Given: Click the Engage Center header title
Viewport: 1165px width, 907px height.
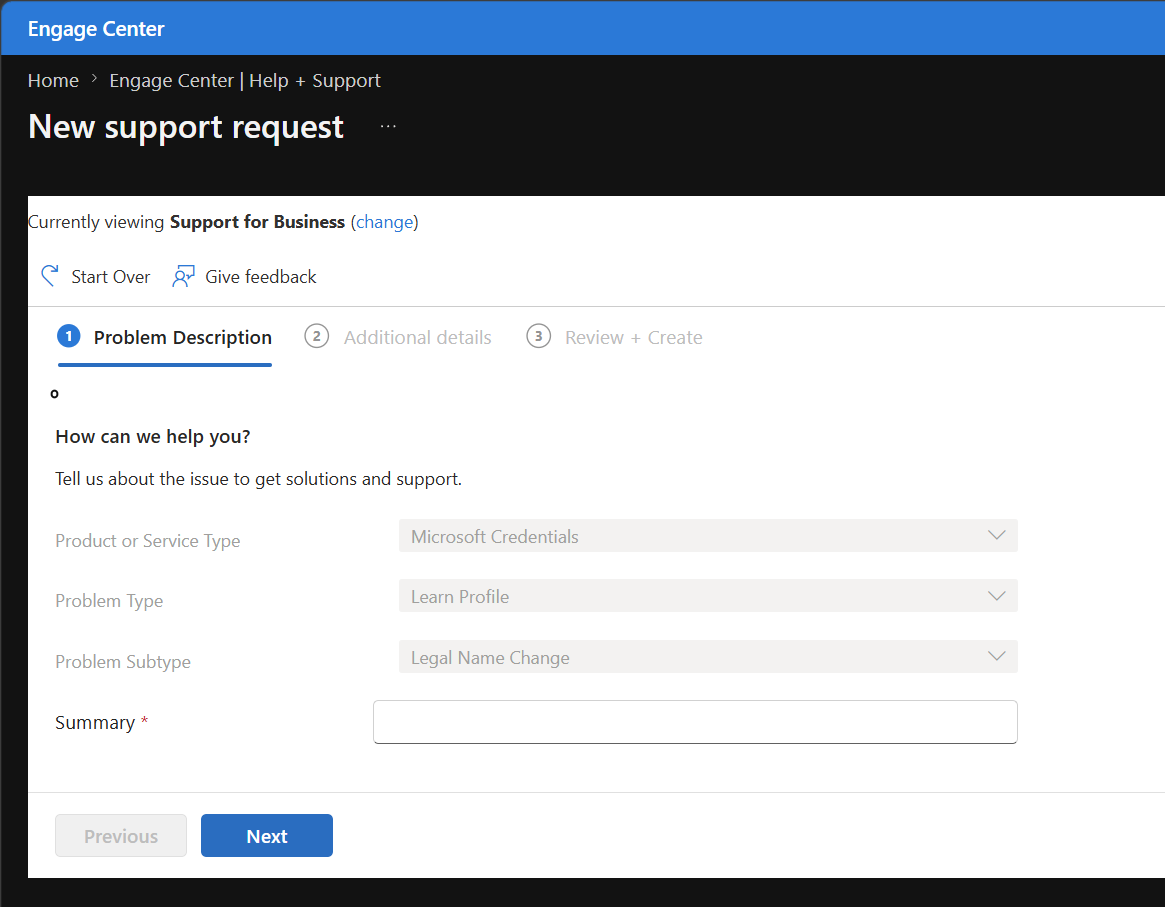Looking at the screenshot, I should (96, 29).
